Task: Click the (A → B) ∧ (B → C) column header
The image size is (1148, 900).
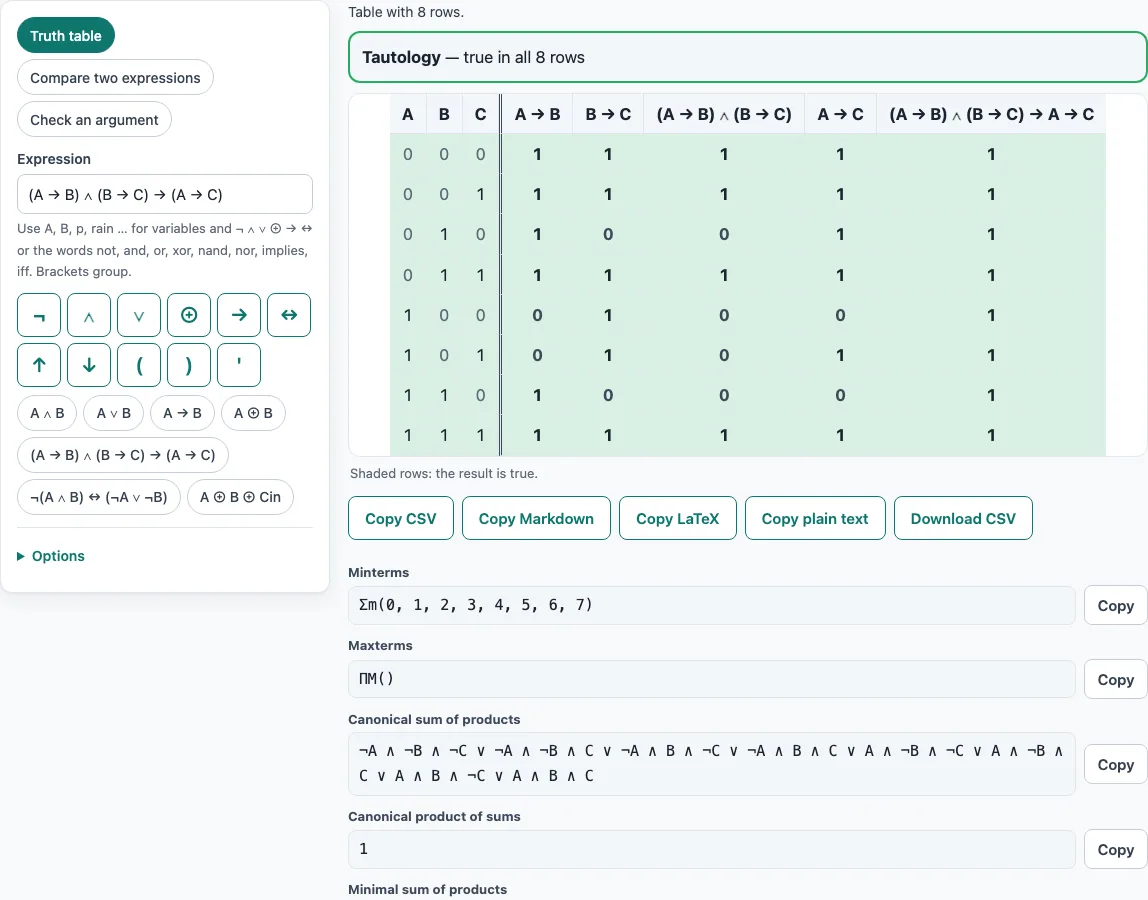Action: [724, 114]
